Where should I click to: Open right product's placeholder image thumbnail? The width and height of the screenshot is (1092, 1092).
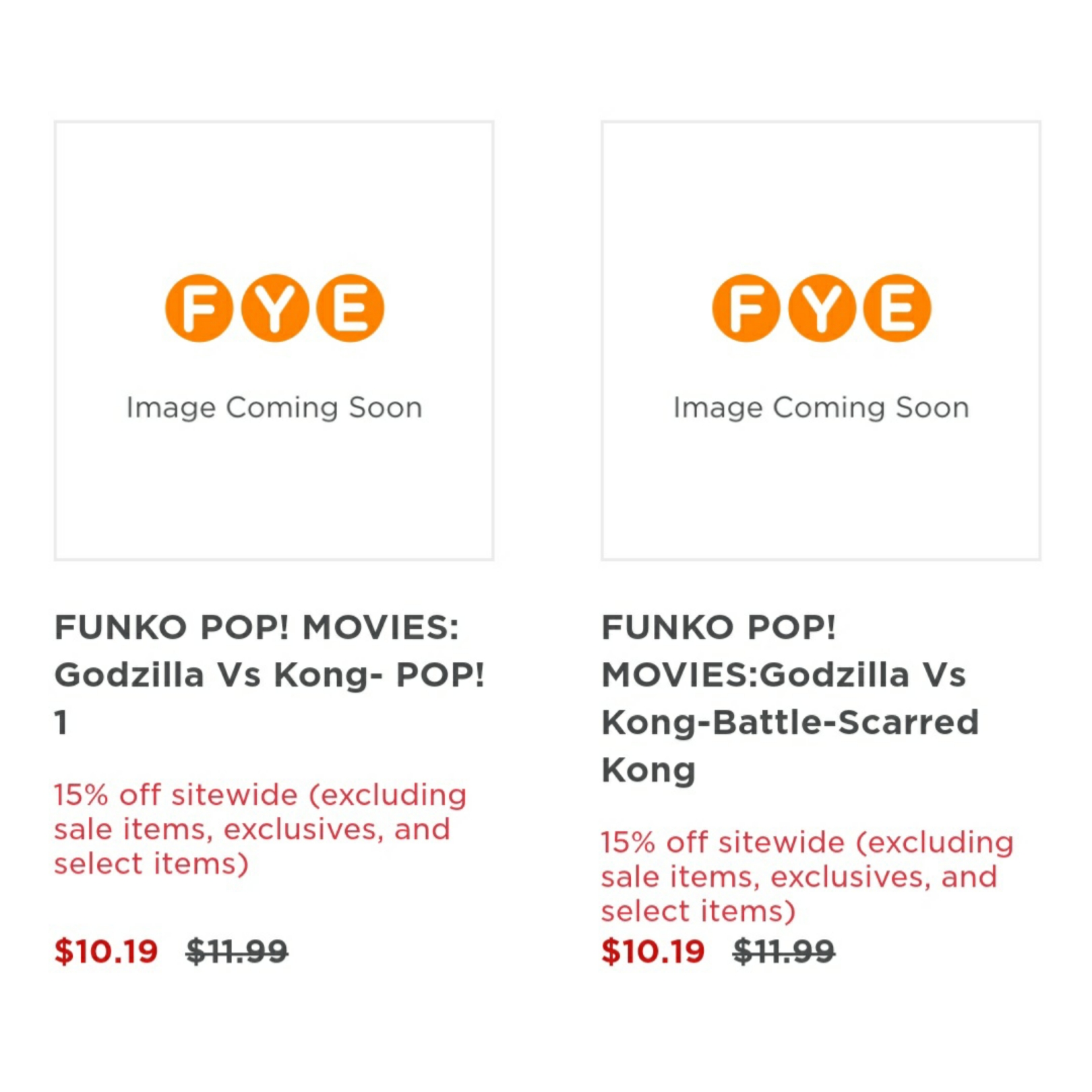[x=821, y=341]
